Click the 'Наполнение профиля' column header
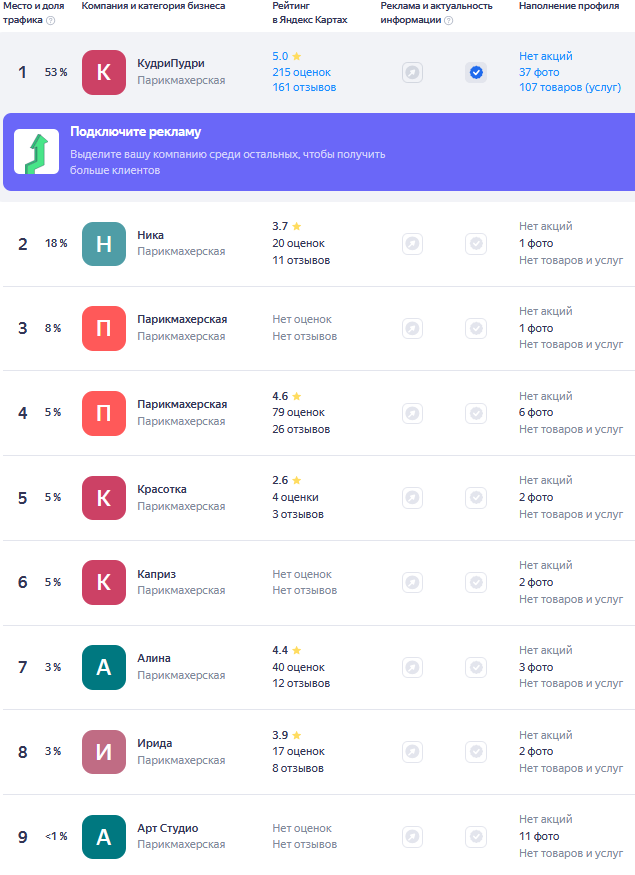Viewport: 635px width, 875px height. pos(570,6)
